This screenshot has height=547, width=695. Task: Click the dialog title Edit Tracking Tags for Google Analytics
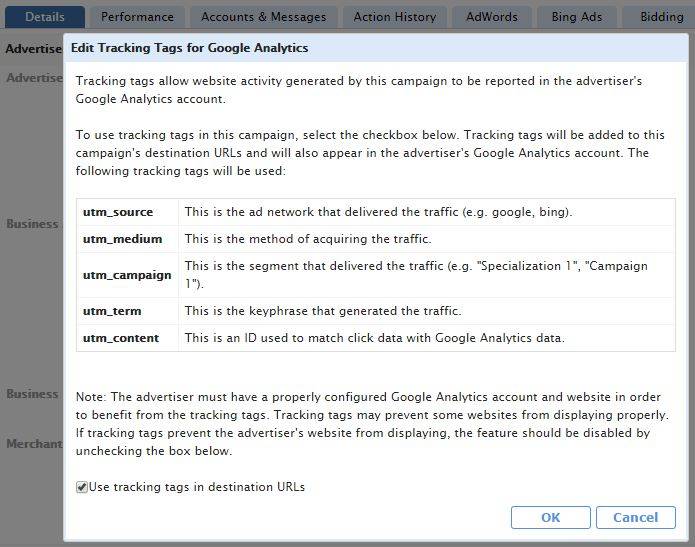click(x=189, y=48)
